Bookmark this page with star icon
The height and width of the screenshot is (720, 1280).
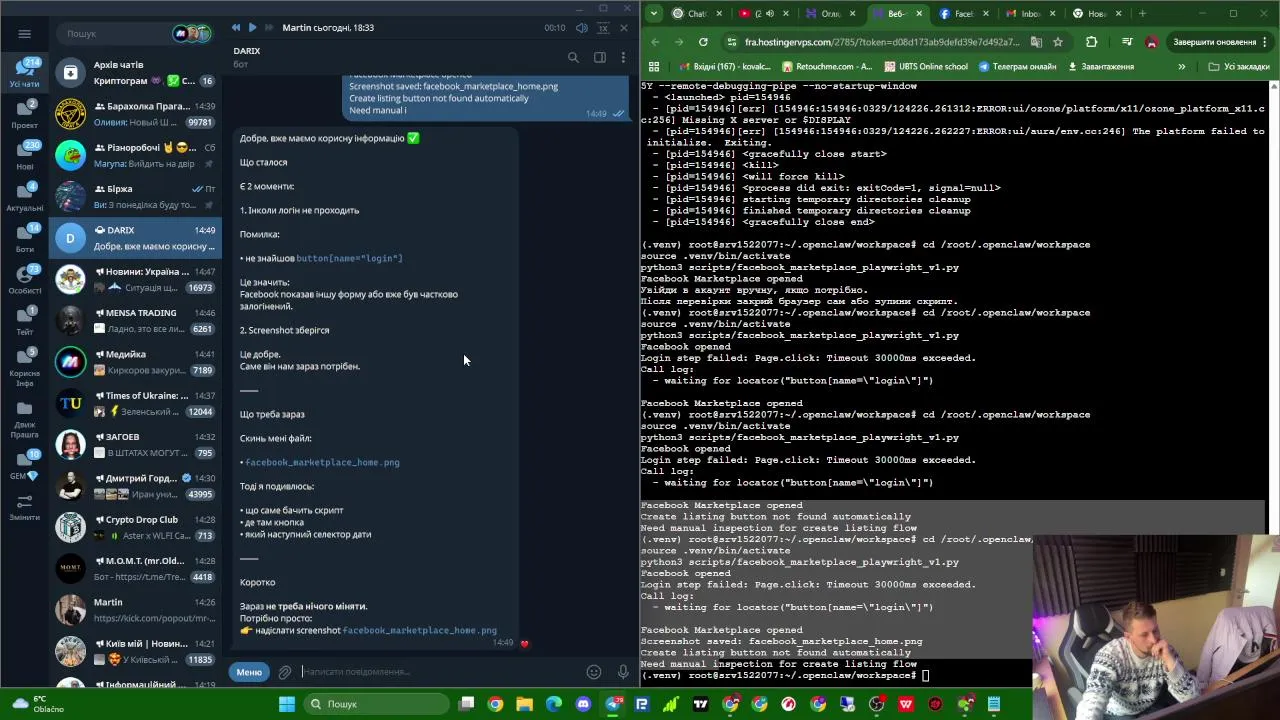[x=1058, y=42]
